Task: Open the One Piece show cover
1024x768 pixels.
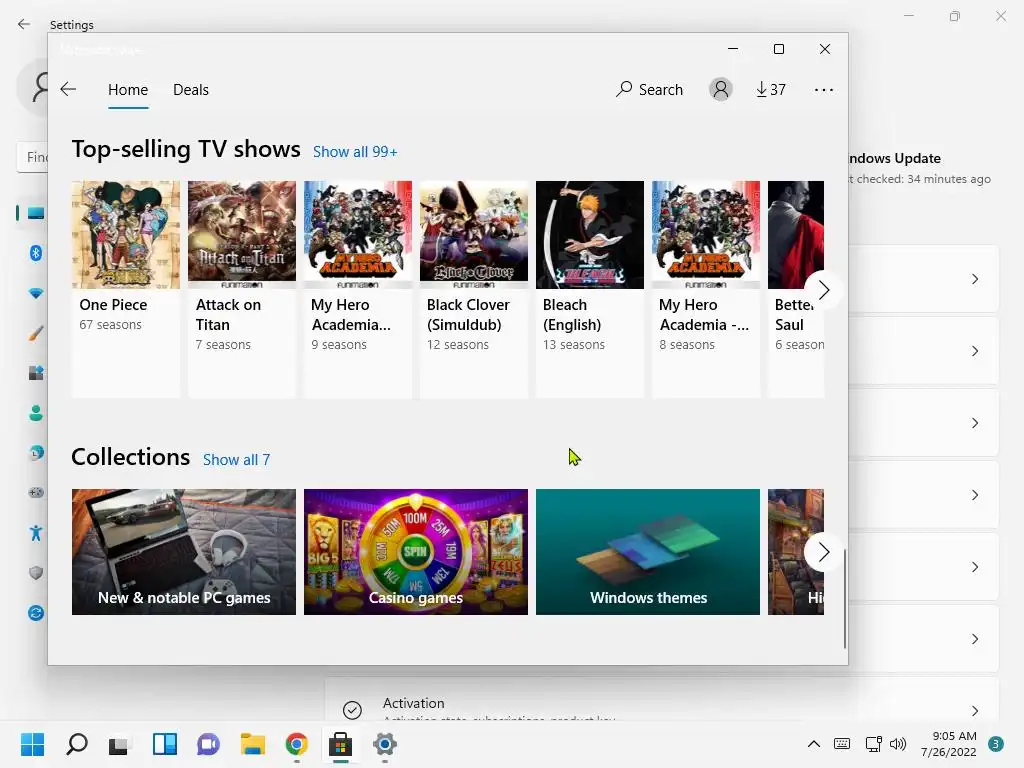Action: [x=125, y=234]
